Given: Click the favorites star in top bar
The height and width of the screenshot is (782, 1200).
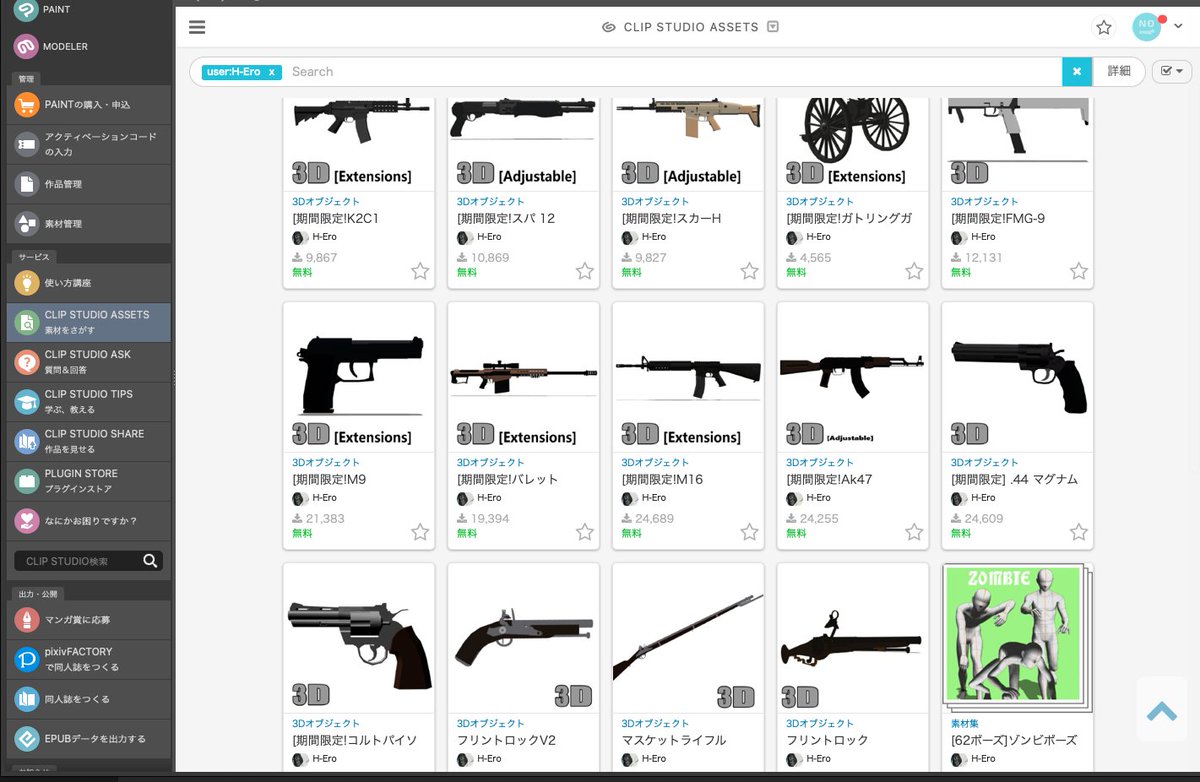Looking at the screenshot, I should tap(1104, 27).
